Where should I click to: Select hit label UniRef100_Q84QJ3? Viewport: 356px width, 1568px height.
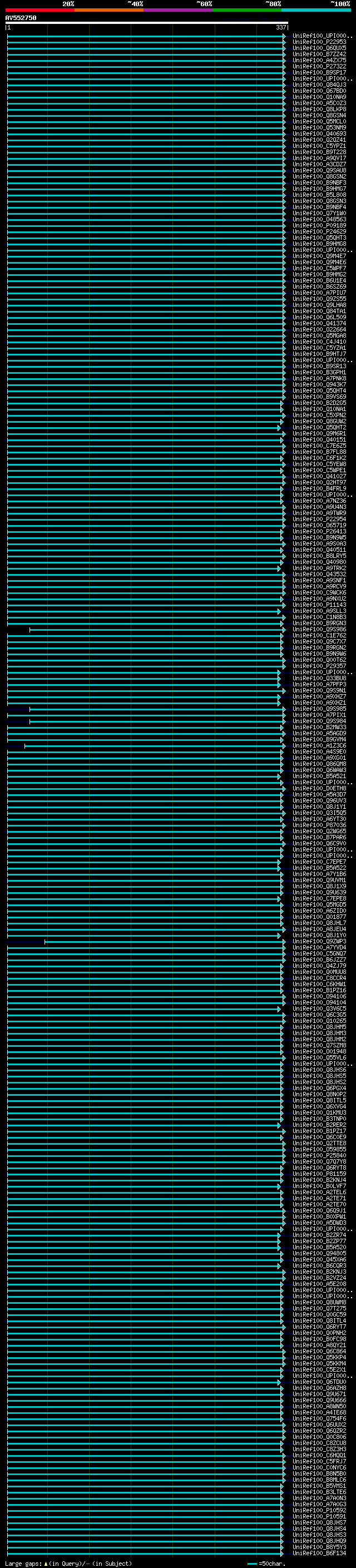pos(319,85)
